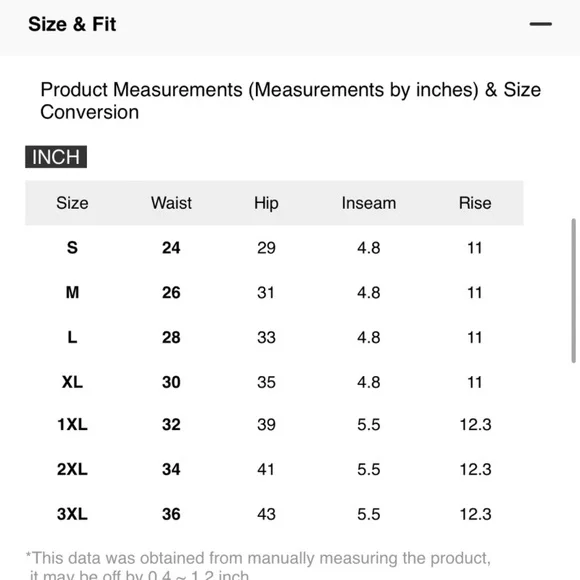Click hip value 39 for 1XL
The width and height of the screenshot is (580, 580).
[x=266, y=424]
